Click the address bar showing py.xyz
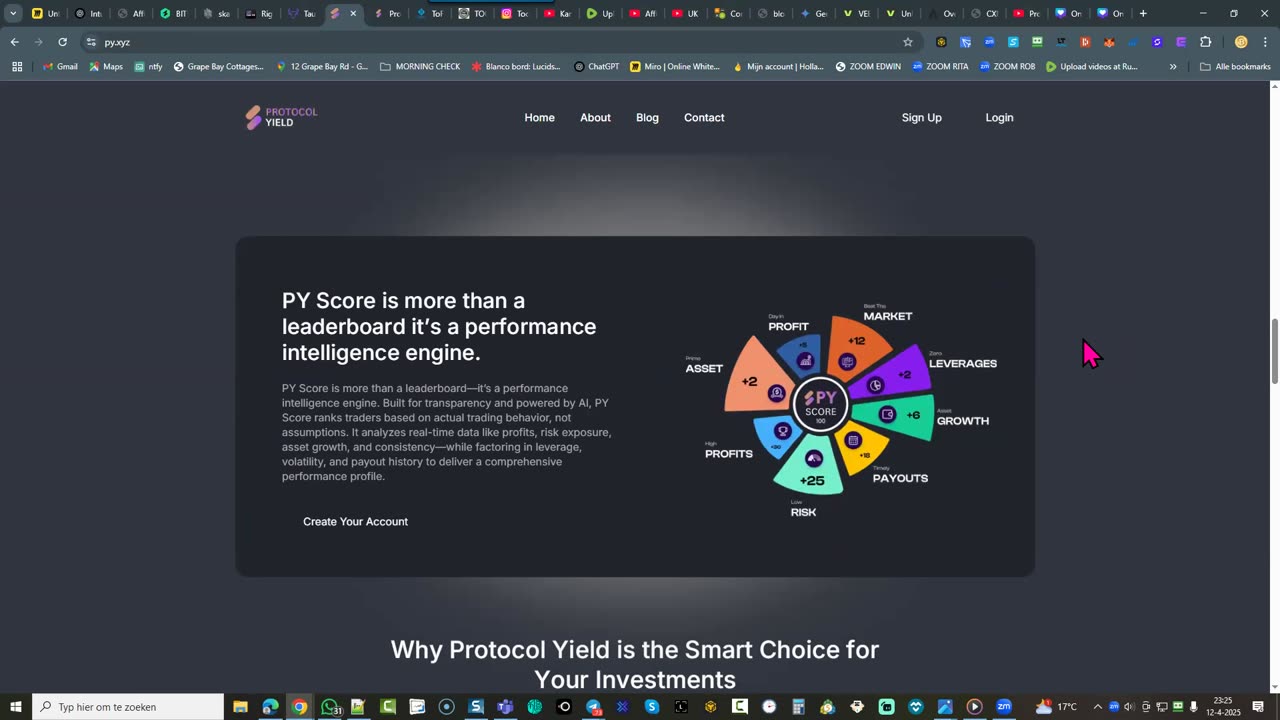The height and width of the screenshot is (720, 1280). [500, 42]
